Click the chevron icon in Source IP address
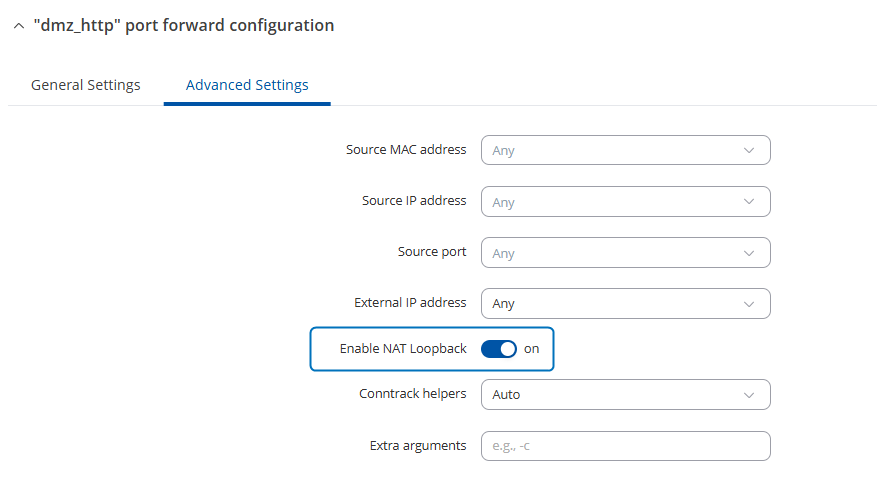This screenshot has width=877, height=490. pyautogui.click(x=749, y=202)
